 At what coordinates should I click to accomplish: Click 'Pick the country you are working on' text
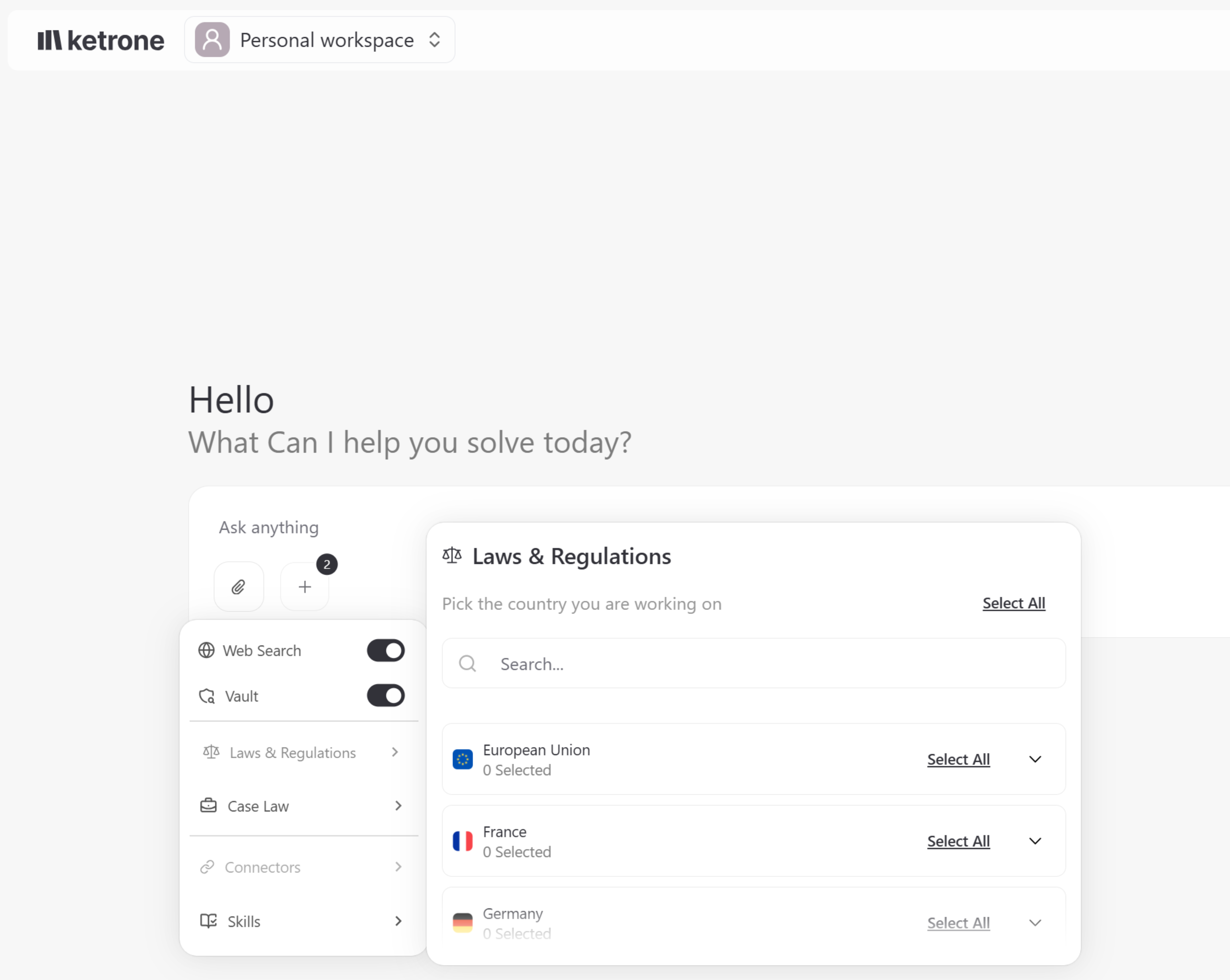[582, 604]
